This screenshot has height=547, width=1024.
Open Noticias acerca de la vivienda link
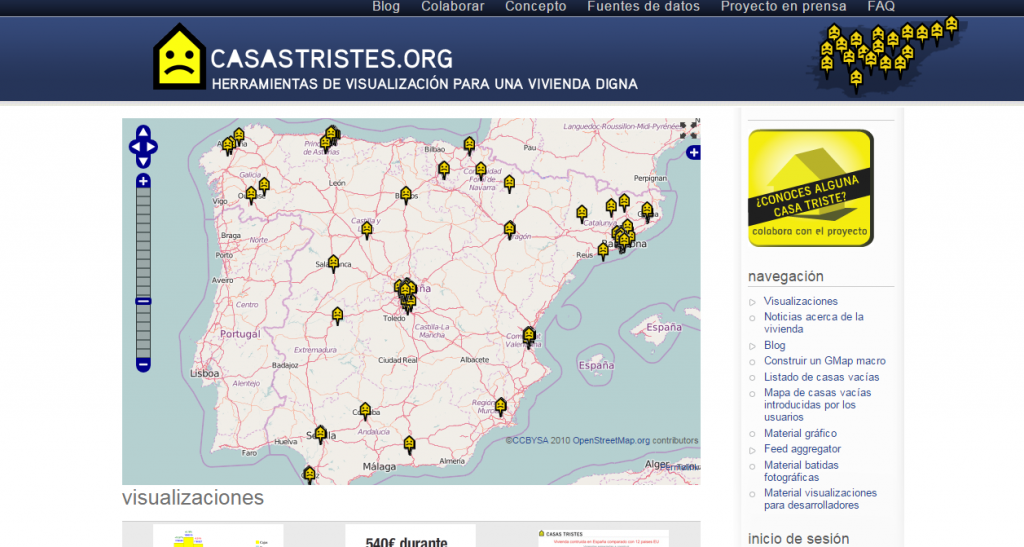point(814,322)
